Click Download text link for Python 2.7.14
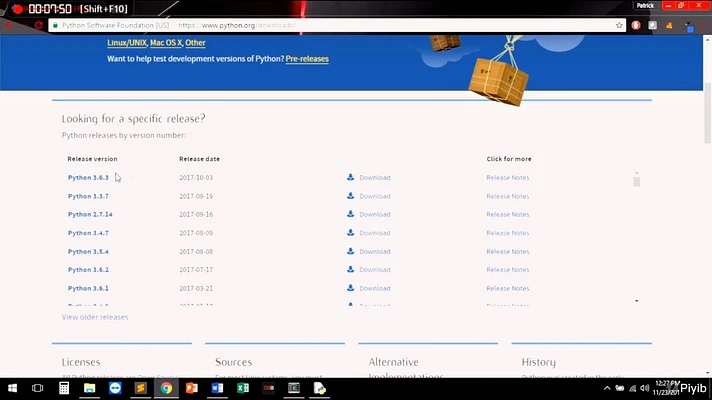 (375, 214)
